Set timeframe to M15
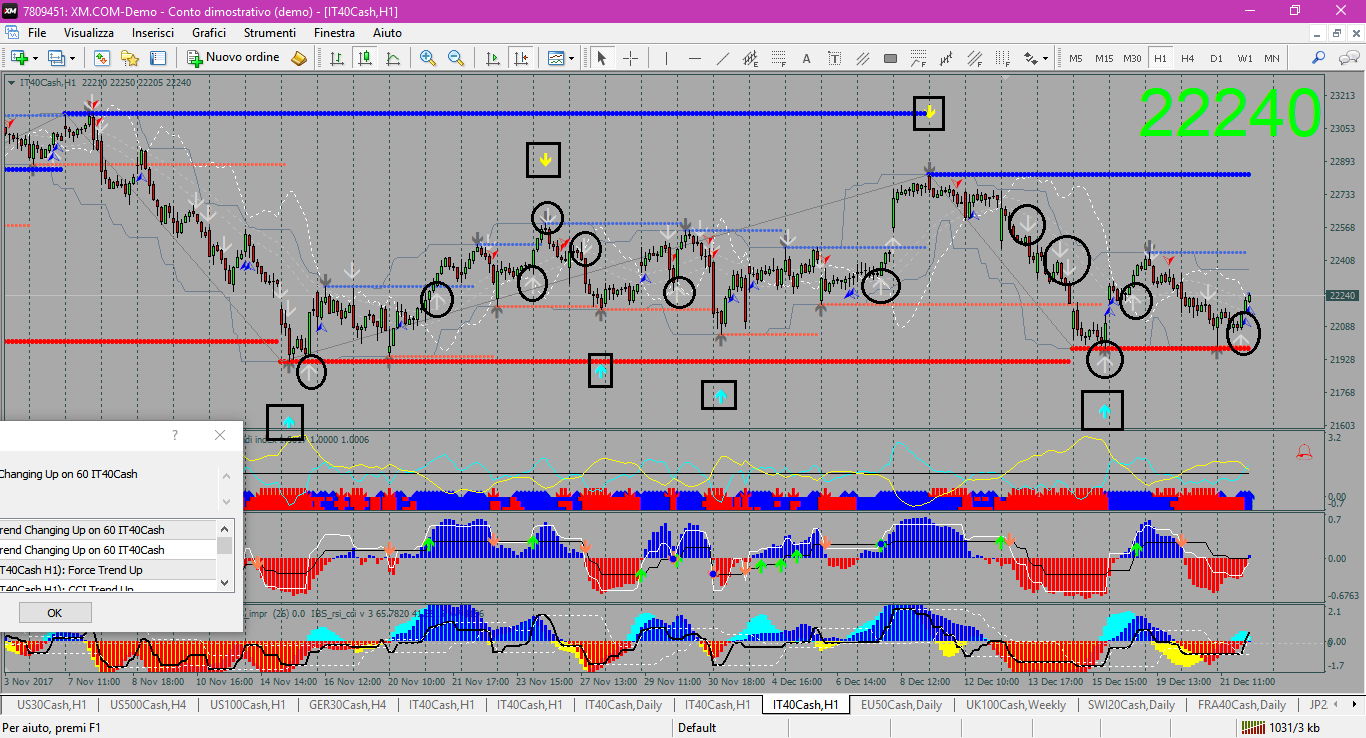This screenshot has height=738, width=1366. click(x=1104, y=58)
